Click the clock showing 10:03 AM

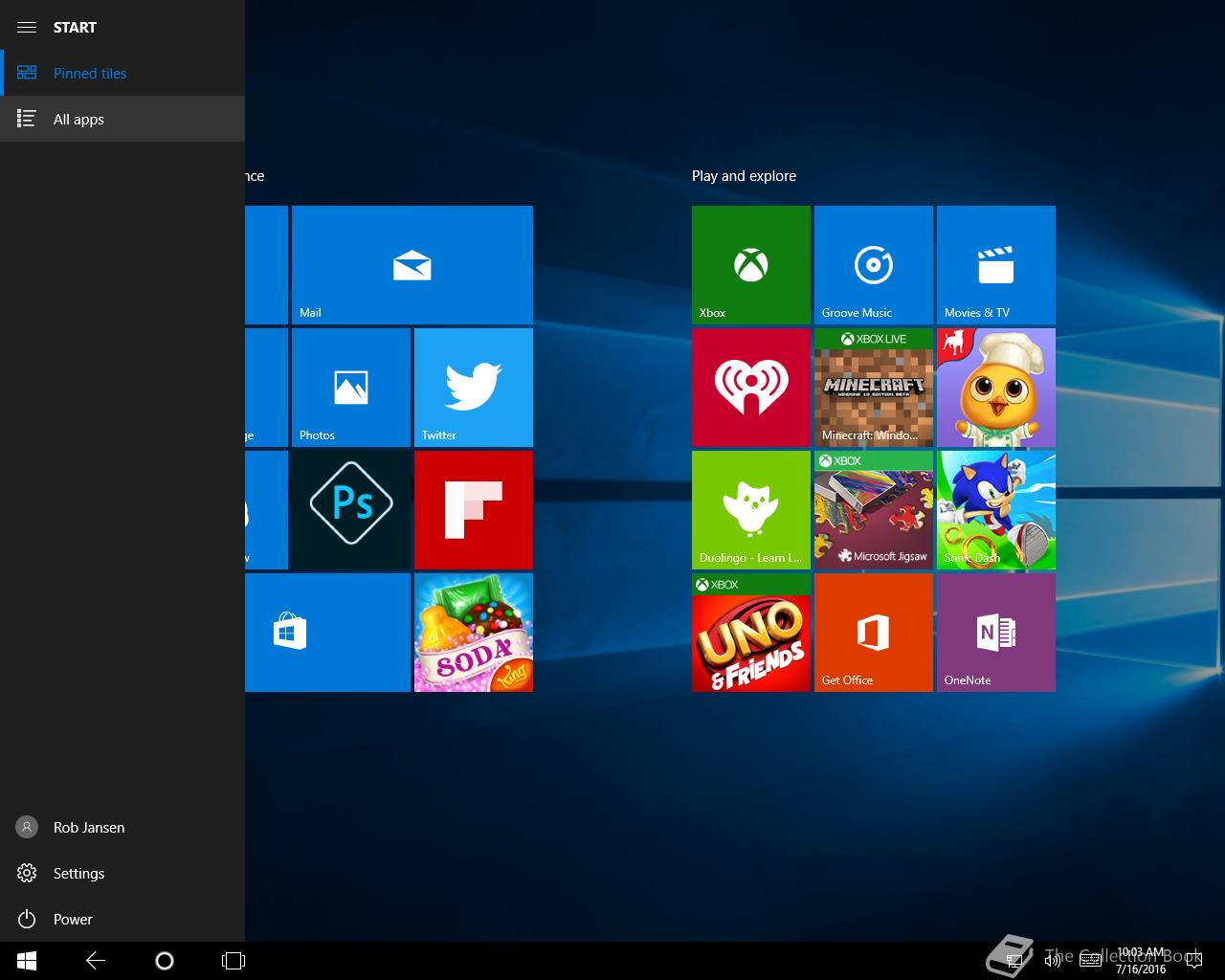click(1141, 961)
